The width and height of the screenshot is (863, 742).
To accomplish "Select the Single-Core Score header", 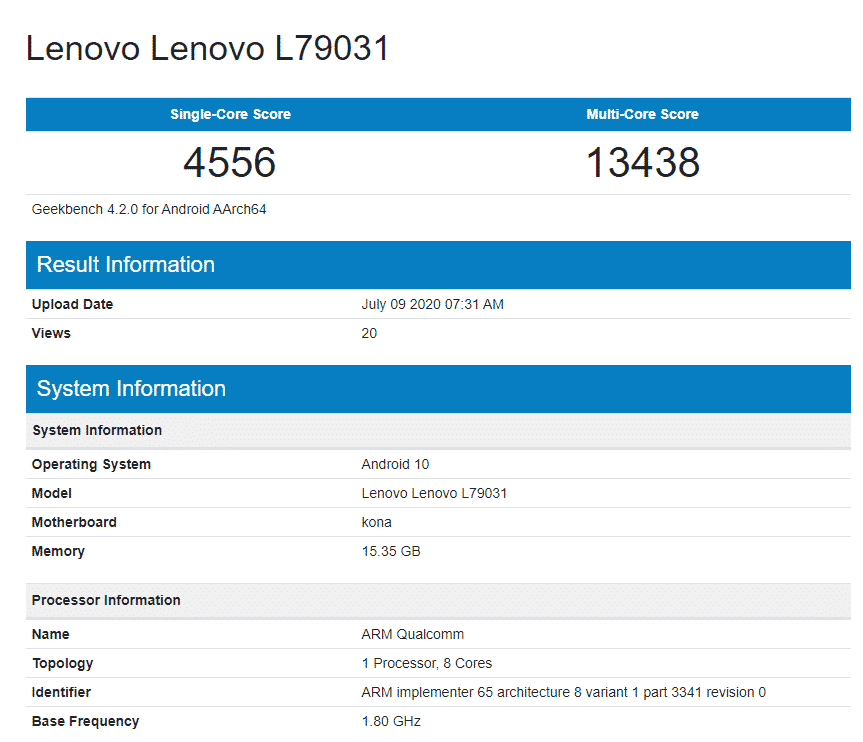I will tap(231, 114).
